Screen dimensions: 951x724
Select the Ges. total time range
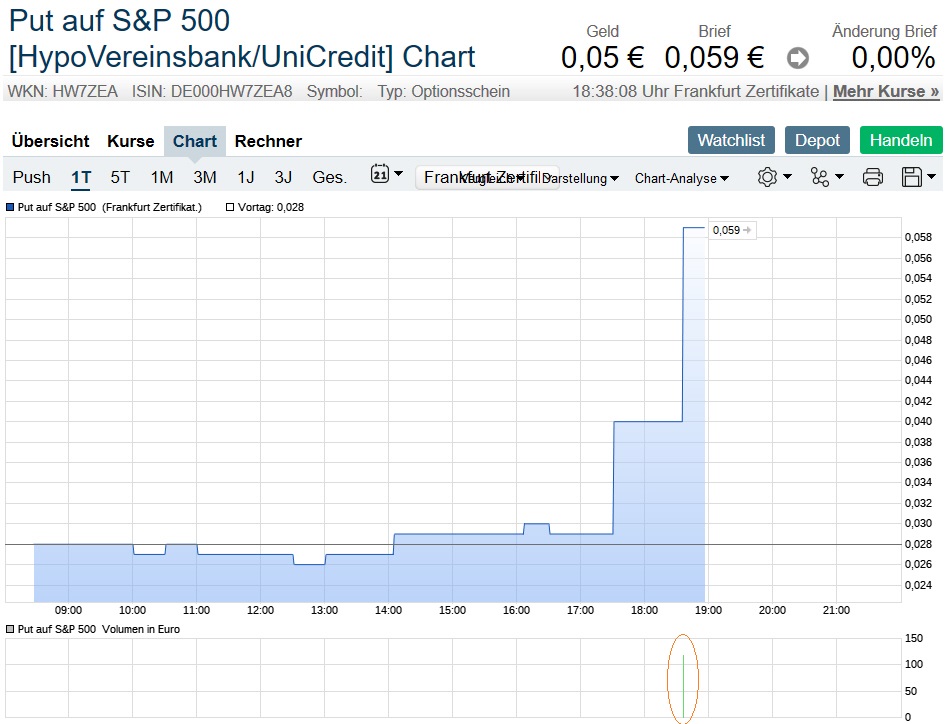pyautogui.click(x=329, y=177)
